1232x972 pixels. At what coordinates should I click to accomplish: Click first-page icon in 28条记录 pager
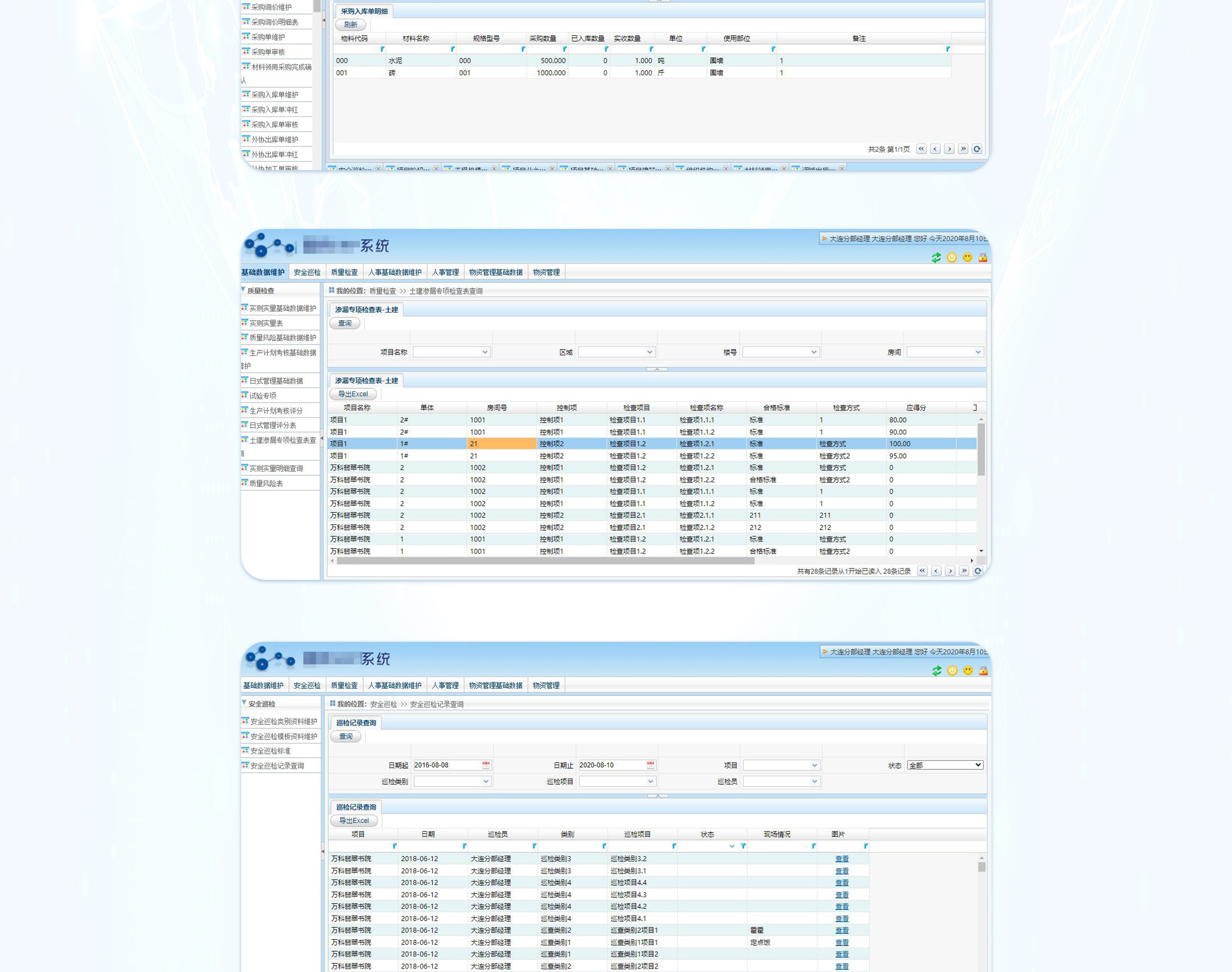[922, 571]
